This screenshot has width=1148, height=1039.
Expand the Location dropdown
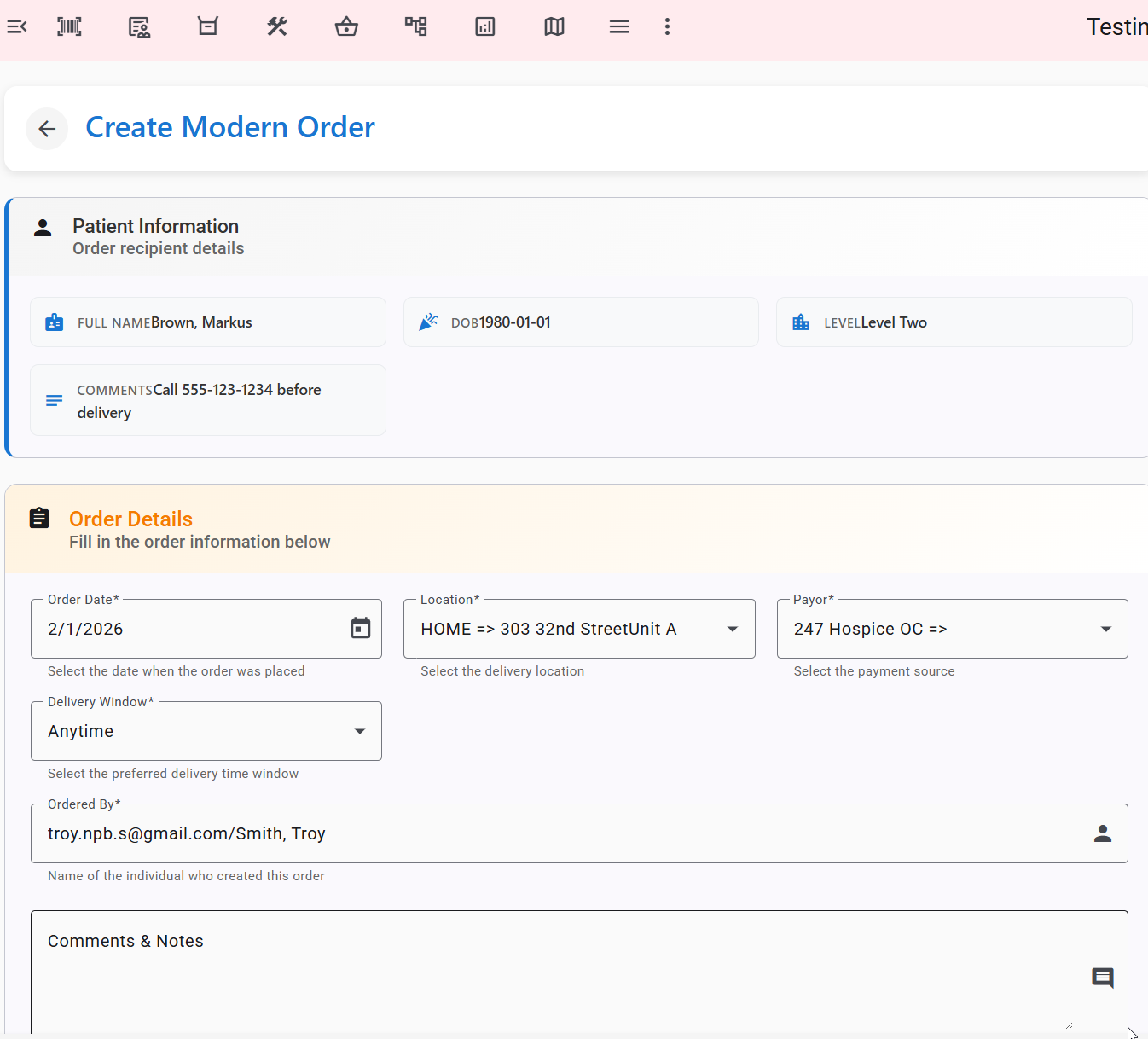click(732, 629)
